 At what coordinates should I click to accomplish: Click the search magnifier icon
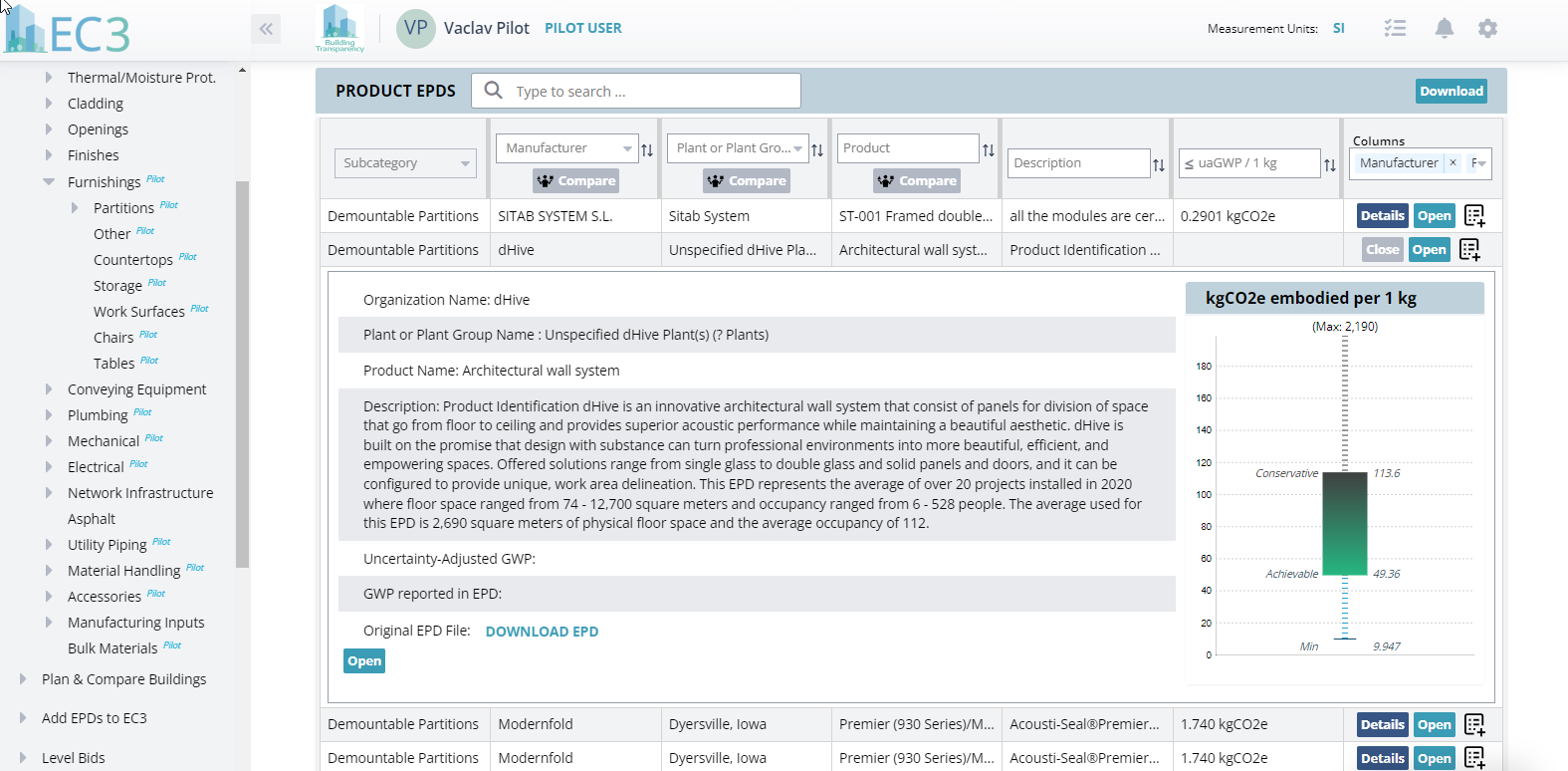point(493,91)
